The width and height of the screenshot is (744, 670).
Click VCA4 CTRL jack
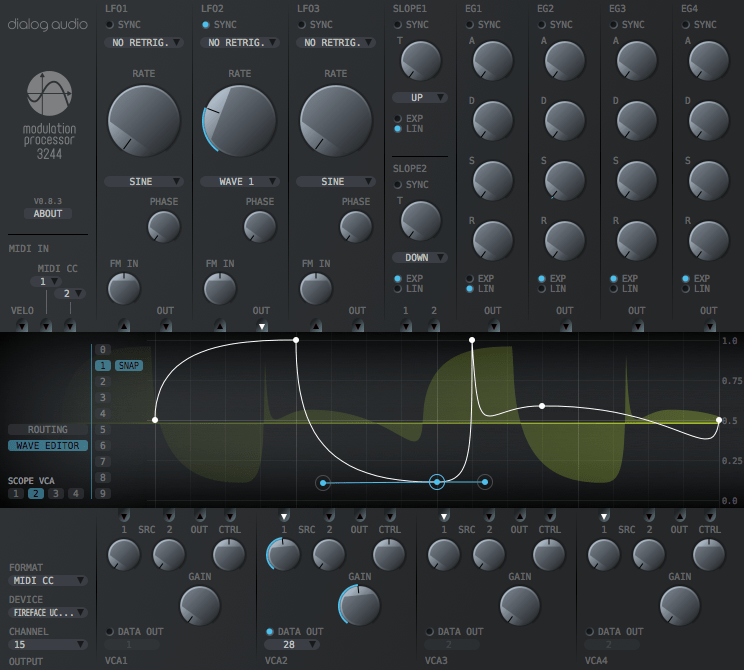pos(710,515)
